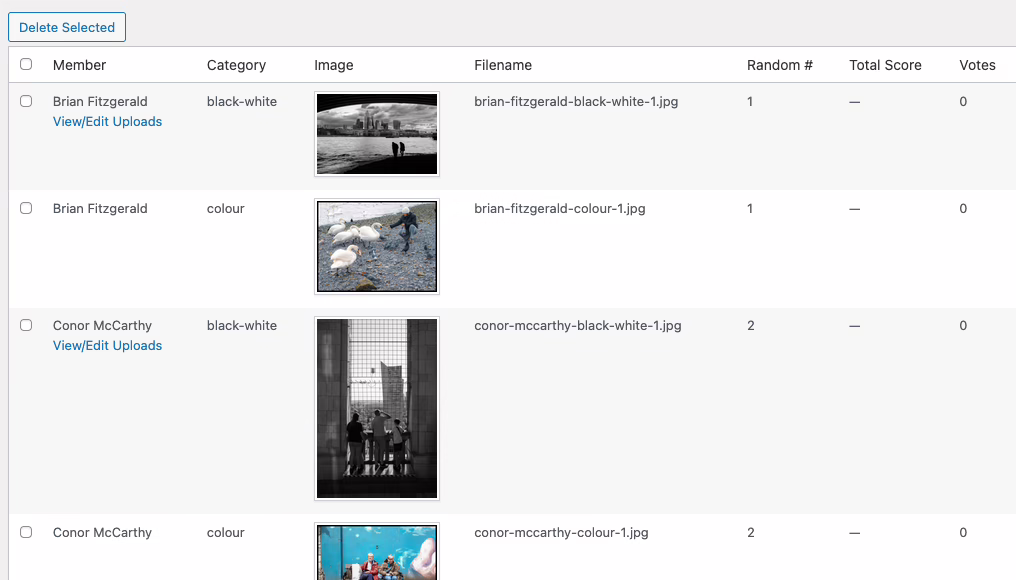
Task: Click the Member column header
Action: coord(79,65)
